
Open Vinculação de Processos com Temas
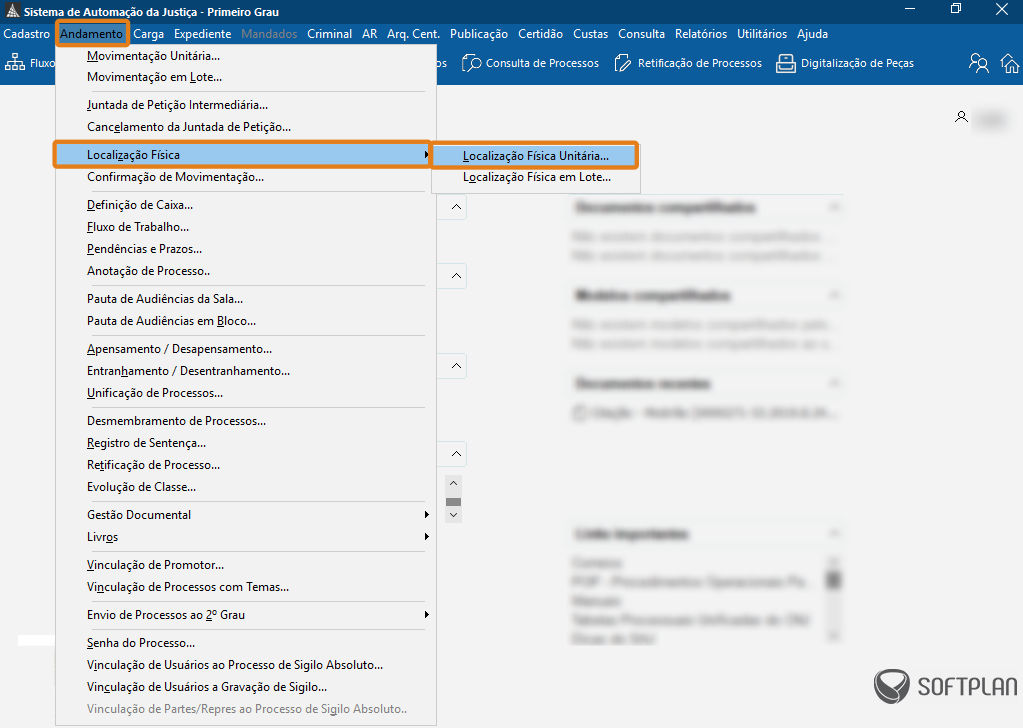(x=246, y=587)
